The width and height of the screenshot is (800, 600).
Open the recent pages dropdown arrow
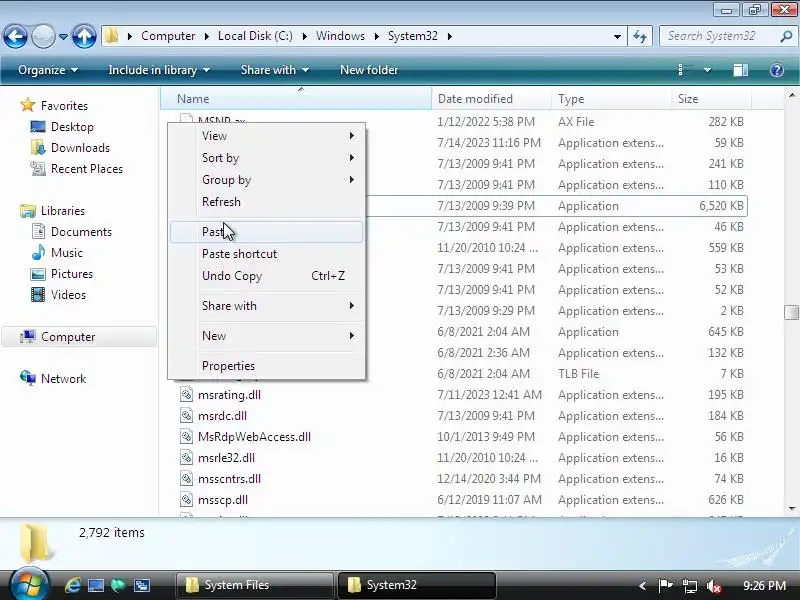pos(63,37)
